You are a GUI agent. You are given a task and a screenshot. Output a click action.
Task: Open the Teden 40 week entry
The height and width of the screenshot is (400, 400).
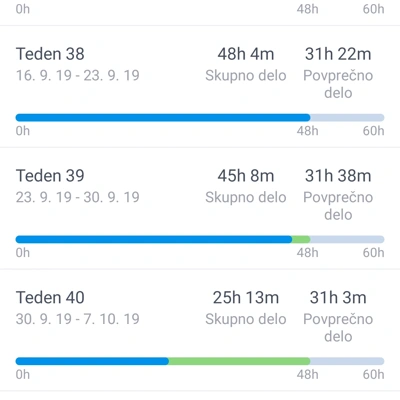pos(200,330)
